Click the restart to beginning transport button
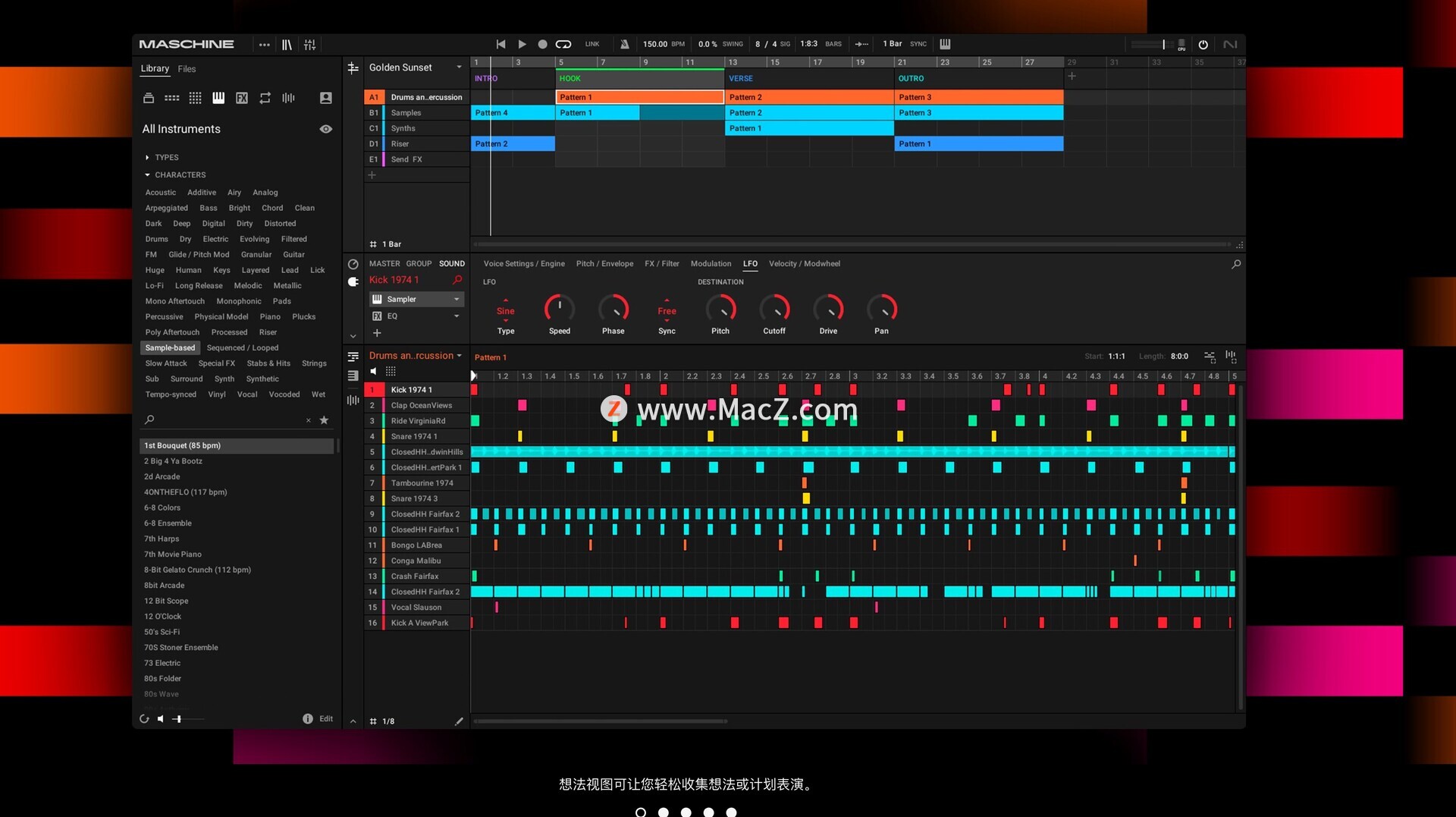Viewport: 1456px width, 817px height. 500,44
